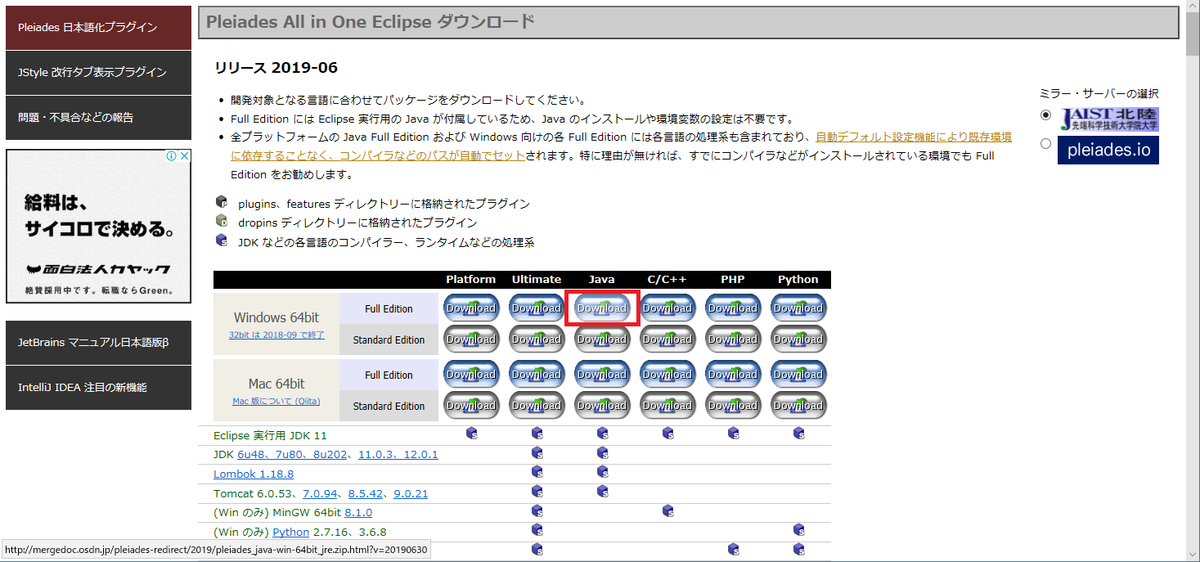Open Pleiades 日本語化プラグイン sidebar item

point(98,27)
